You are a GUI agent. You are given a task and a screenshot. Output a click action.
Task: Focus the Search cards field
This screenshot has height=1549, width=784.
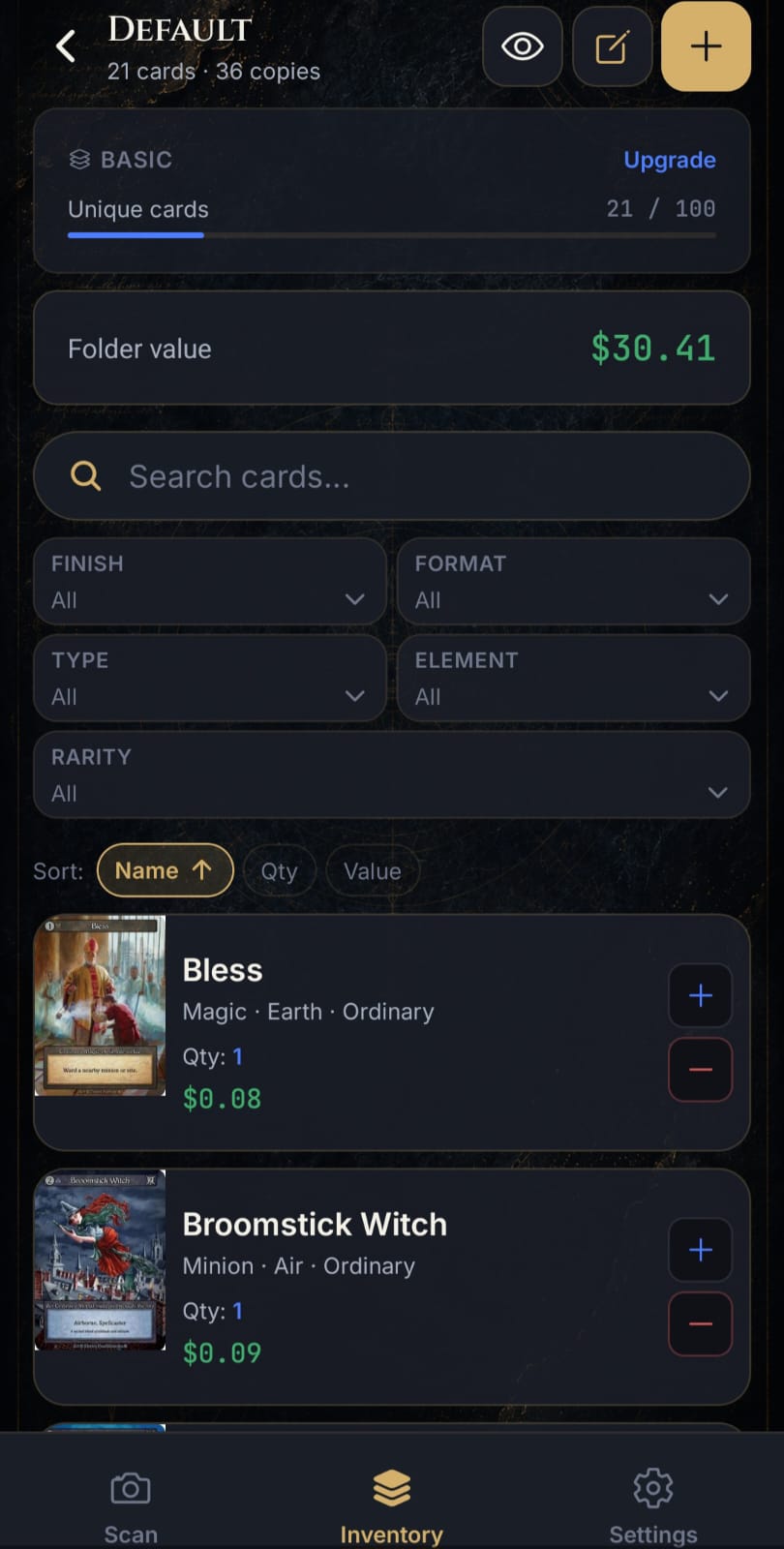pos(392,476)
